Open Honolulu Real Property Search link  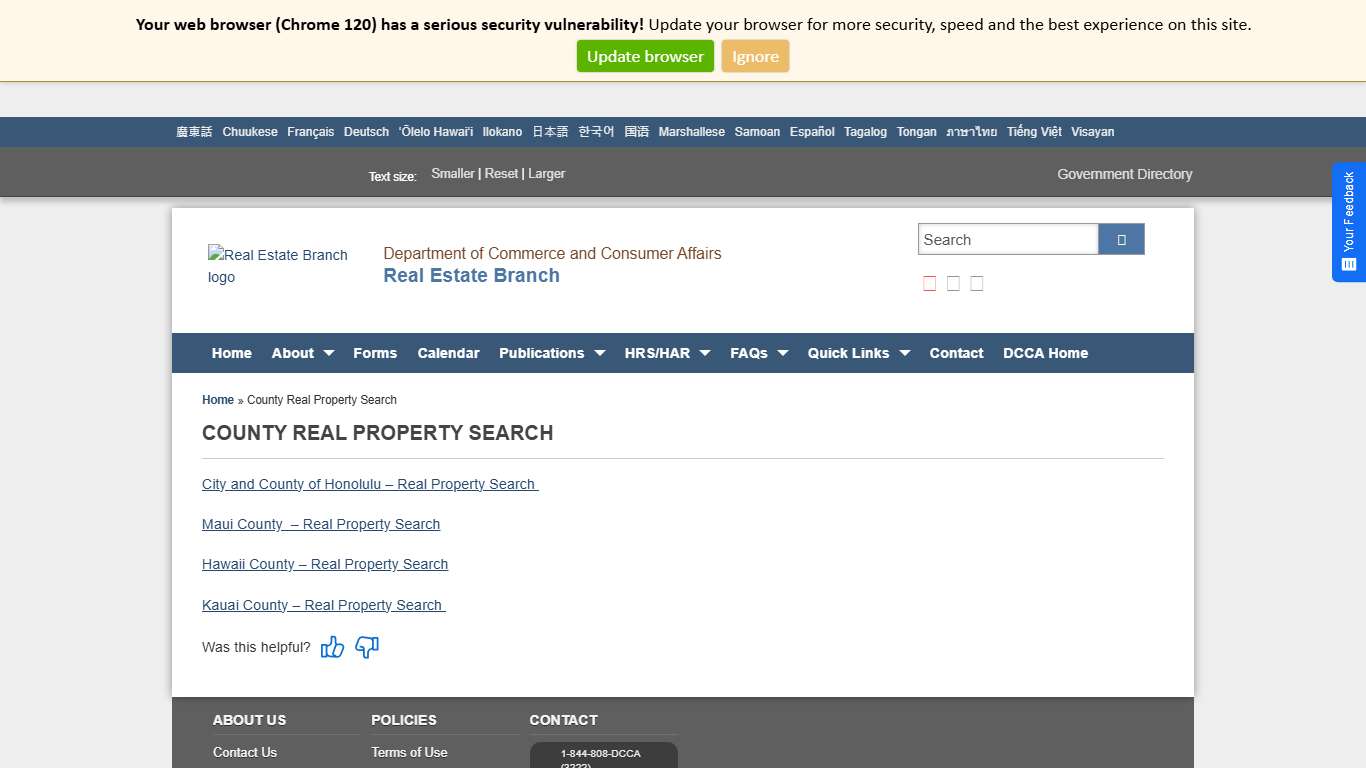pos(370,484)
